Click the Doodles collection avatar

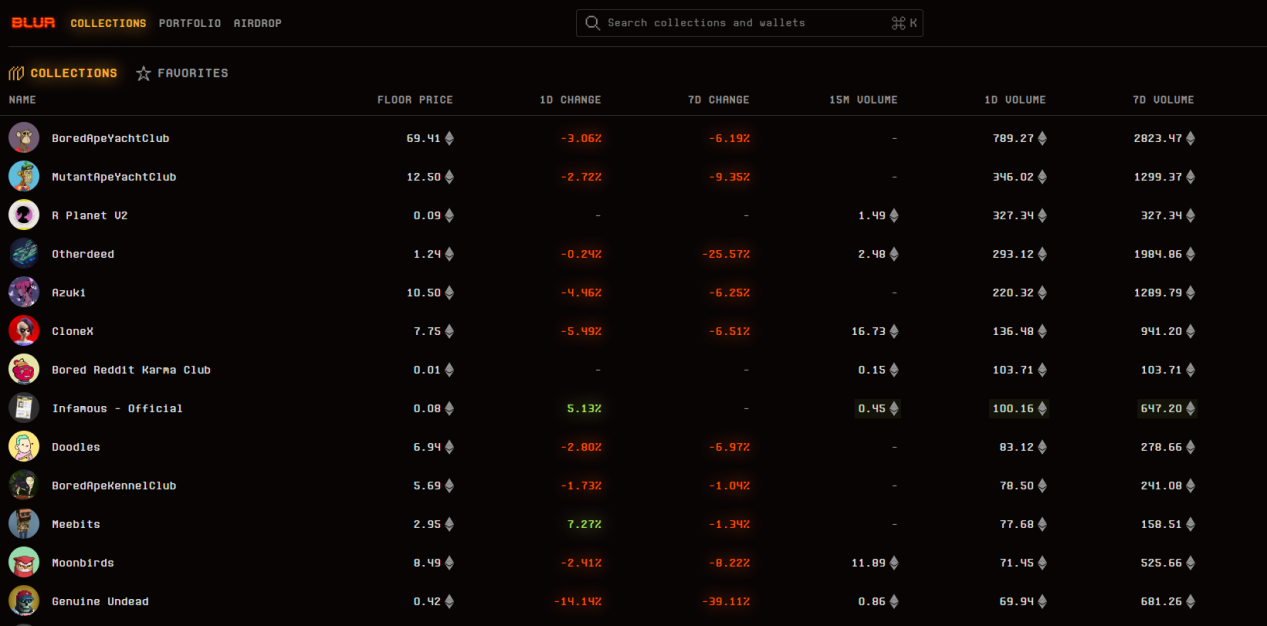(24, 447)
